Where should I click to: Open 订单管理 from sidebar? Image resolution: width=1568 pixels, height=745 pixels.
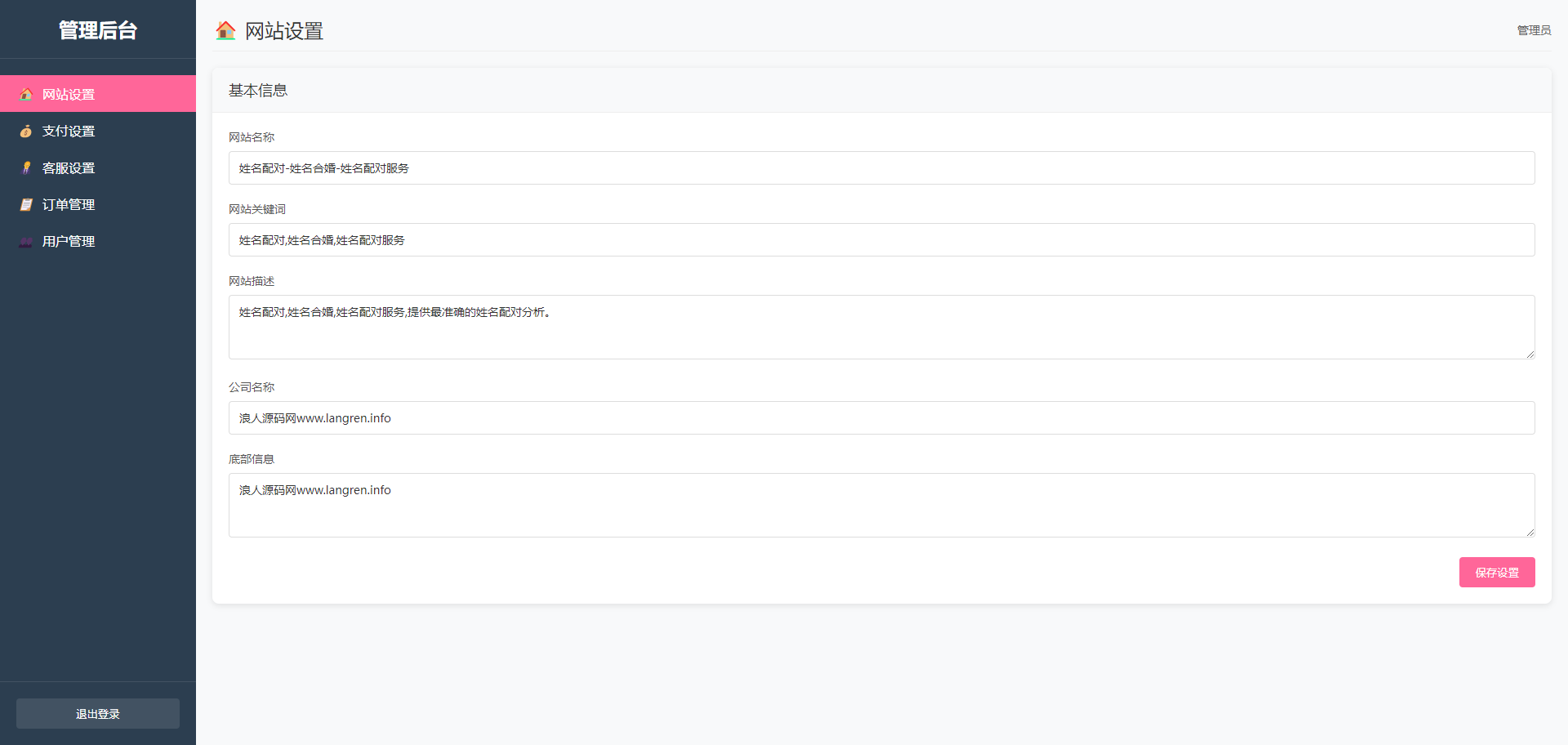point(98,204)
